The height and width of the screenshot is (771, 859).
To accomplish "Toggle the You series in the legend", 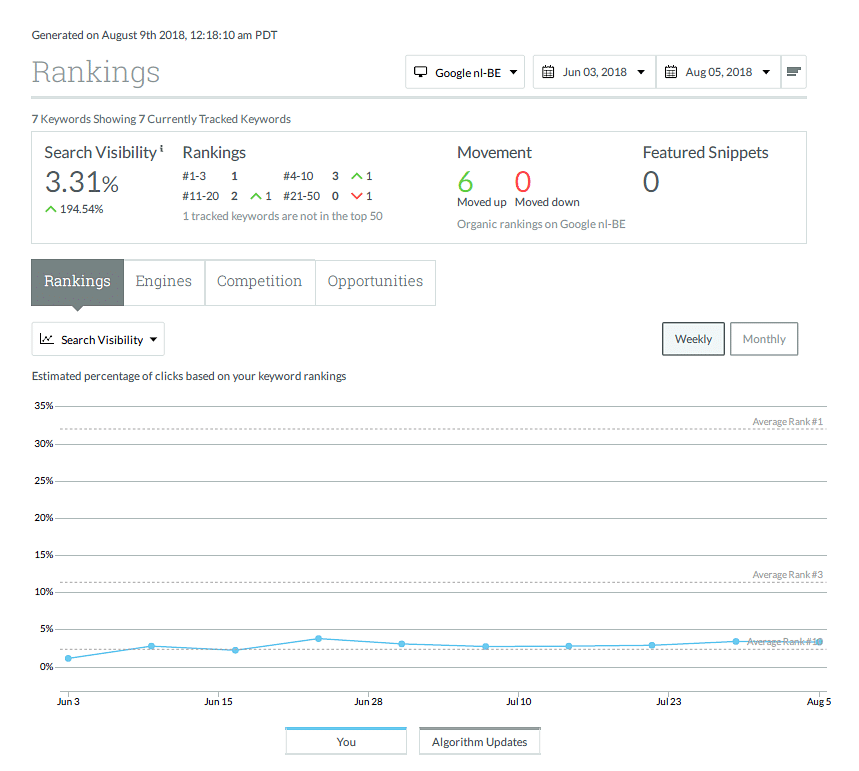I will coord(346,742).
